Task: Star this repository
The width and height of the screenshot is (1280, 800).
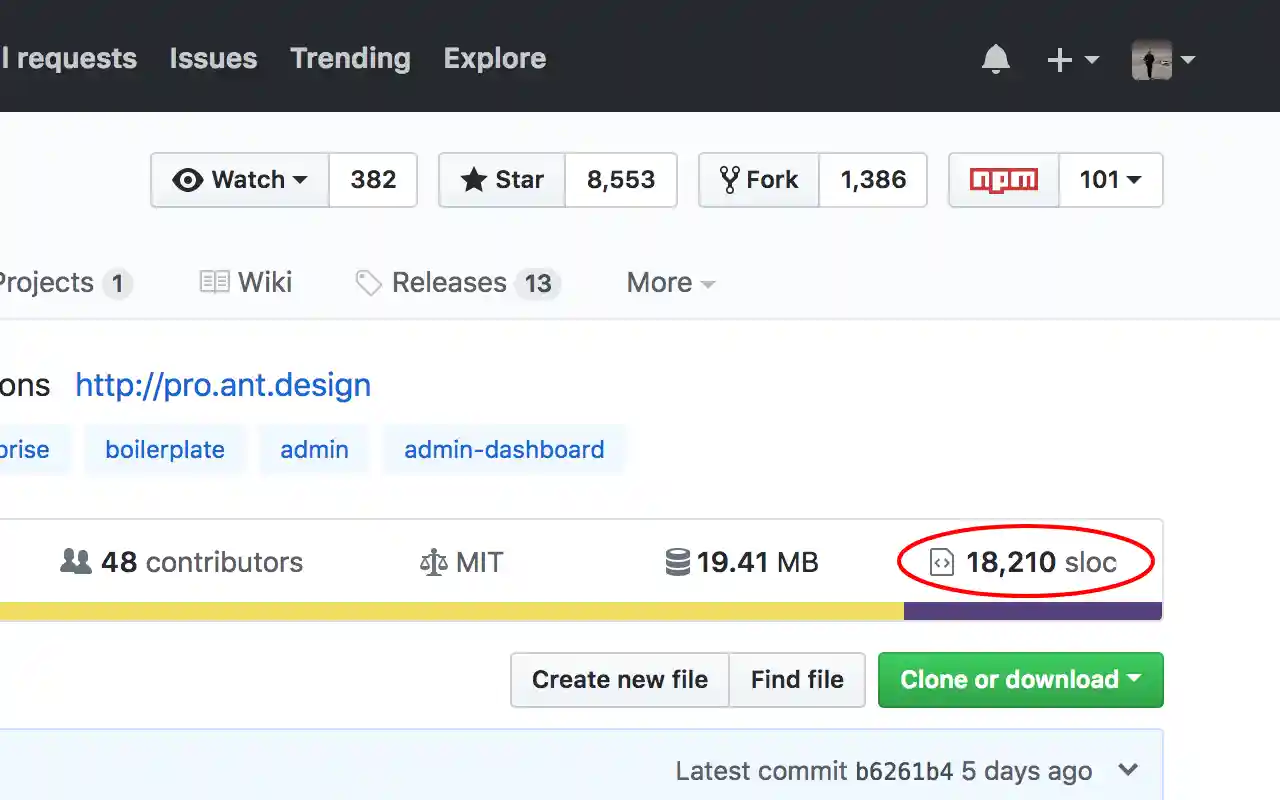Action: 502,180
